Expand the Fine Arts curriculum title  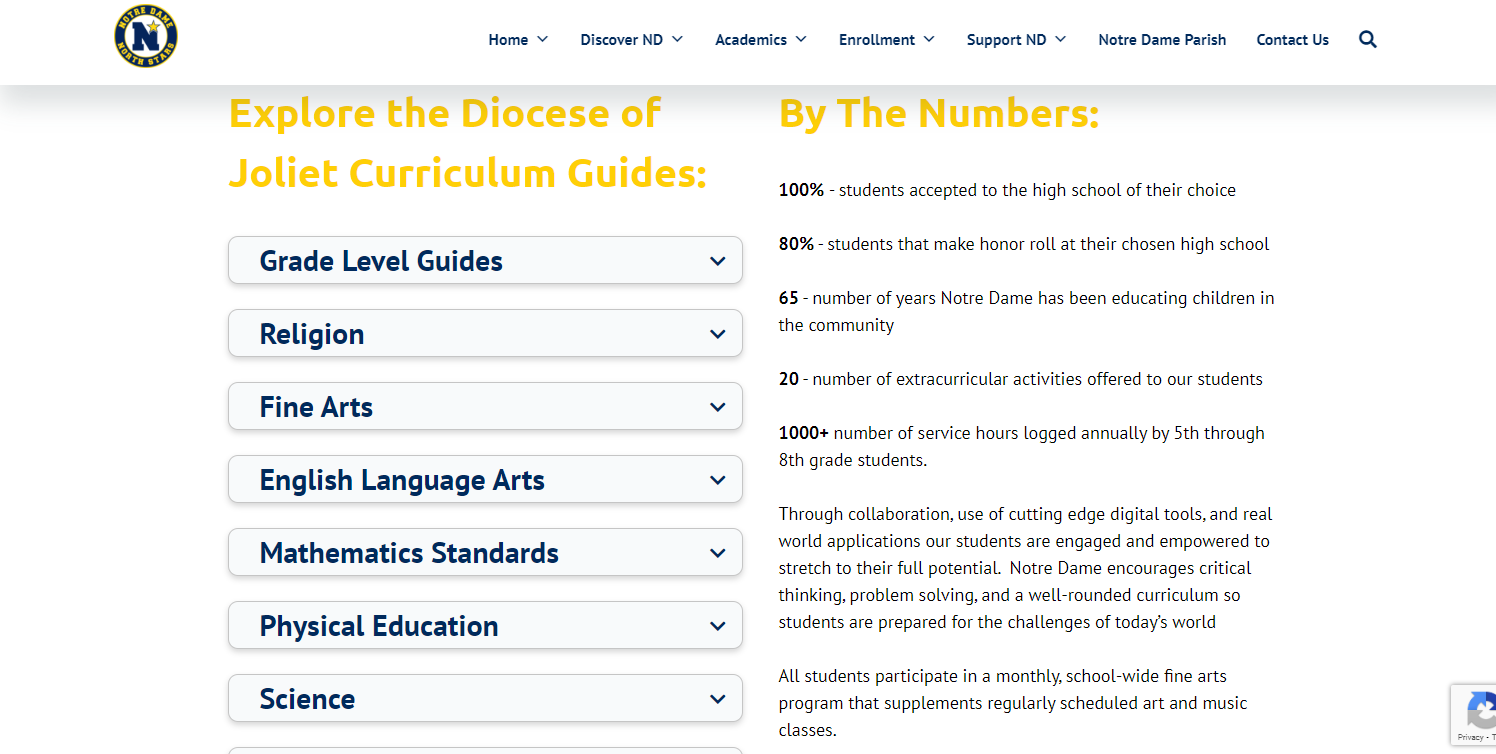(x=316, y=407)
